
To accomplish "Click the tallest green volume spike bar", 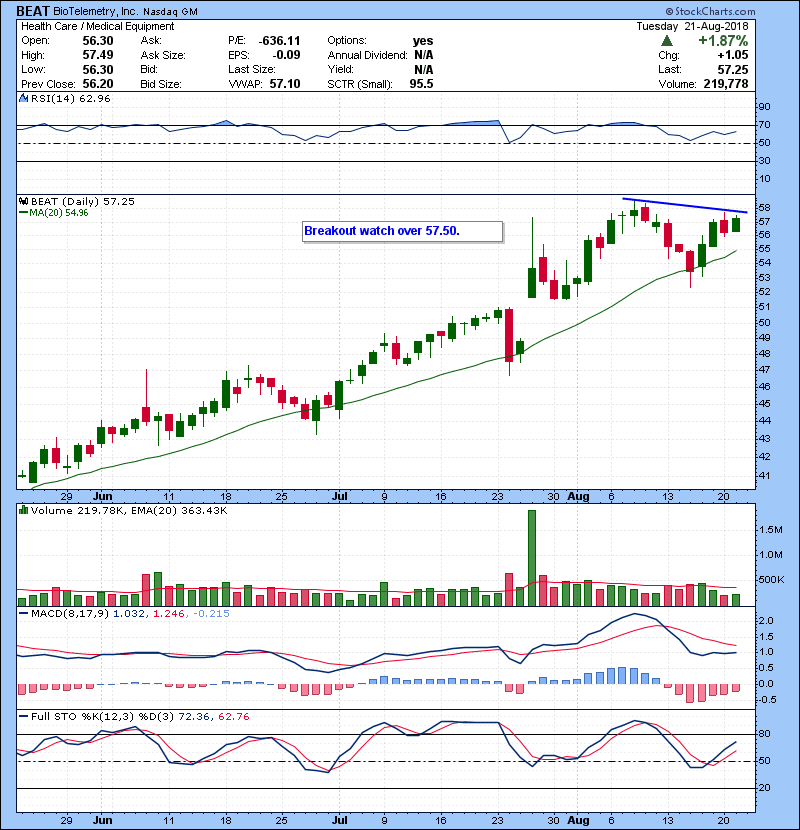I will click(532, 558).
